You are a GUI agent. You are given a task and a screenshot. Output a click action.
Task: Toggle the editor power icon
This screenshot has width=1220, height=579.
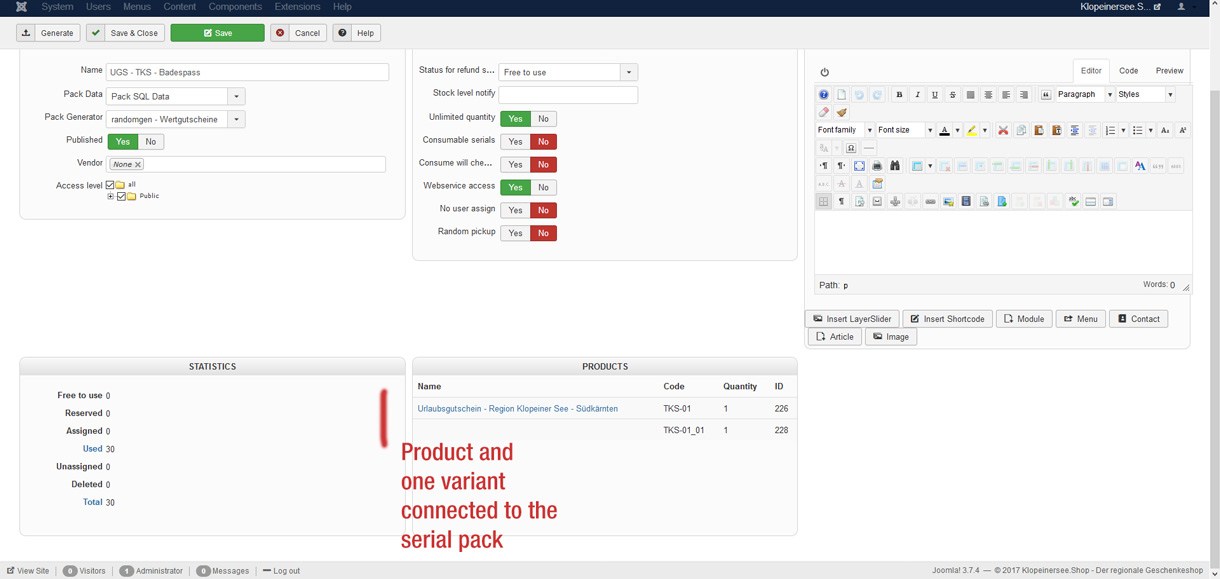click(x=824, y=72)
